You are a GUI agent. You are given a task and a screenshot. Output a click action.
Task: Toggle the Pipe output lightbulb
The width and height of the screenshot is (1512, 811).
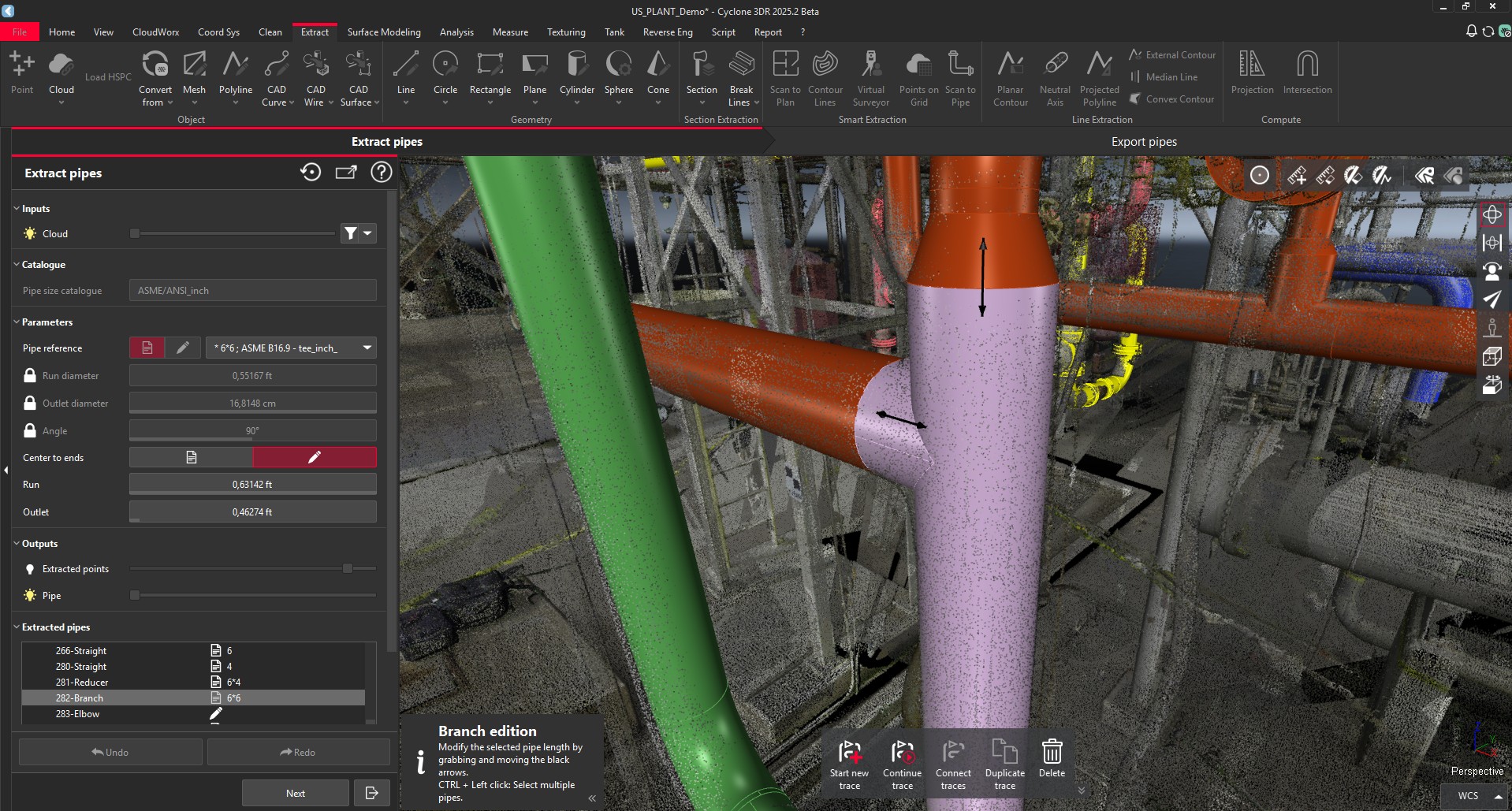click(29, 596)
